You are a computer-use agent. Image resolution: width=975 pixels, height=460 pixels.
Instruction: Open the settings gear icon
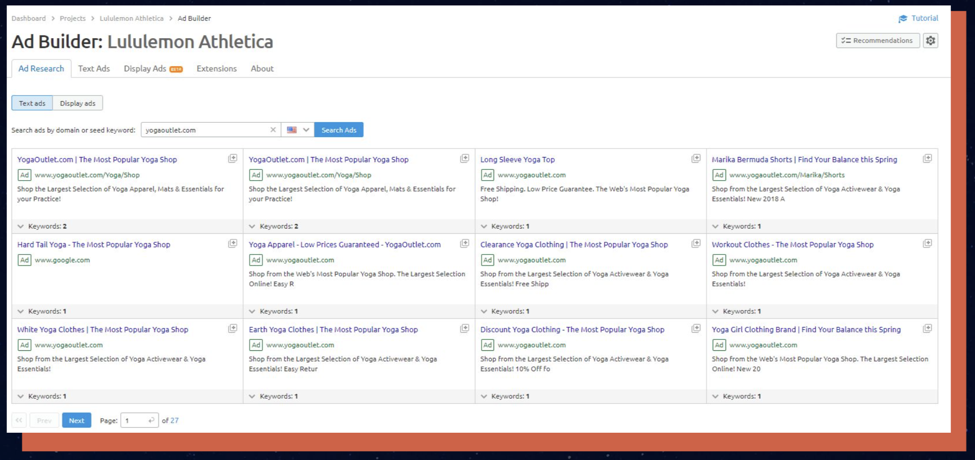pyautogui.click(x=930, y=40)
